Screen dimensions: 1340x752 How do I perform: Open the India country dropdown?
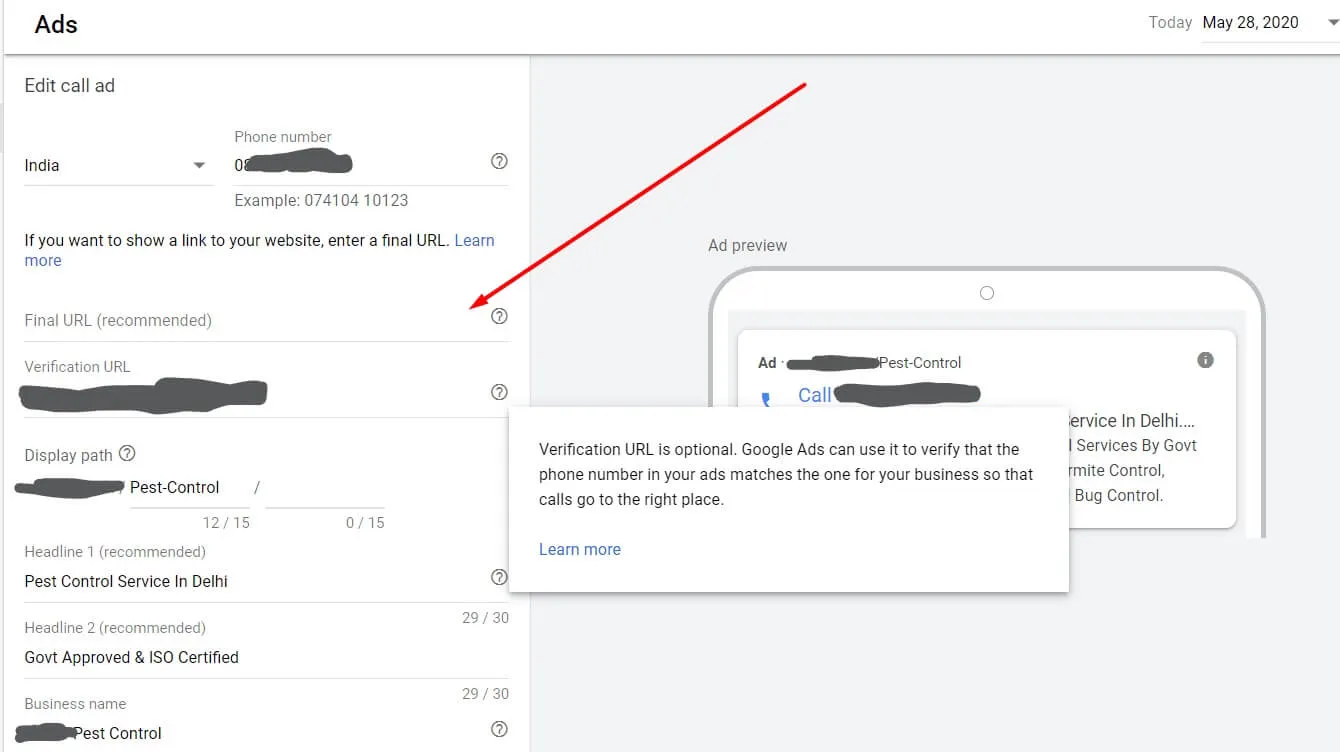(118, 166)
